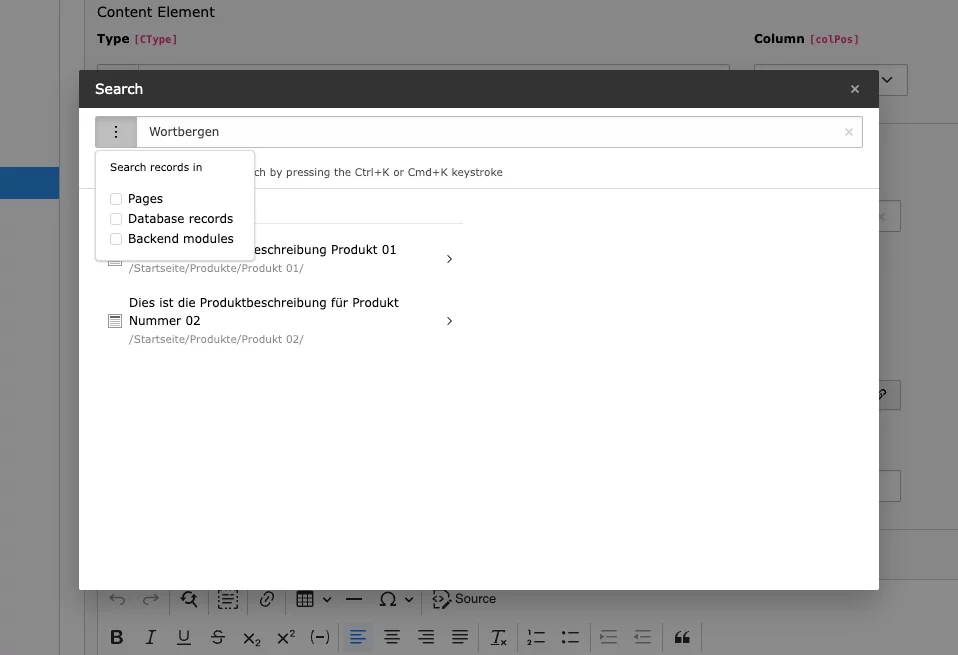Toggle Underline formatting

(x=184, y=638)
